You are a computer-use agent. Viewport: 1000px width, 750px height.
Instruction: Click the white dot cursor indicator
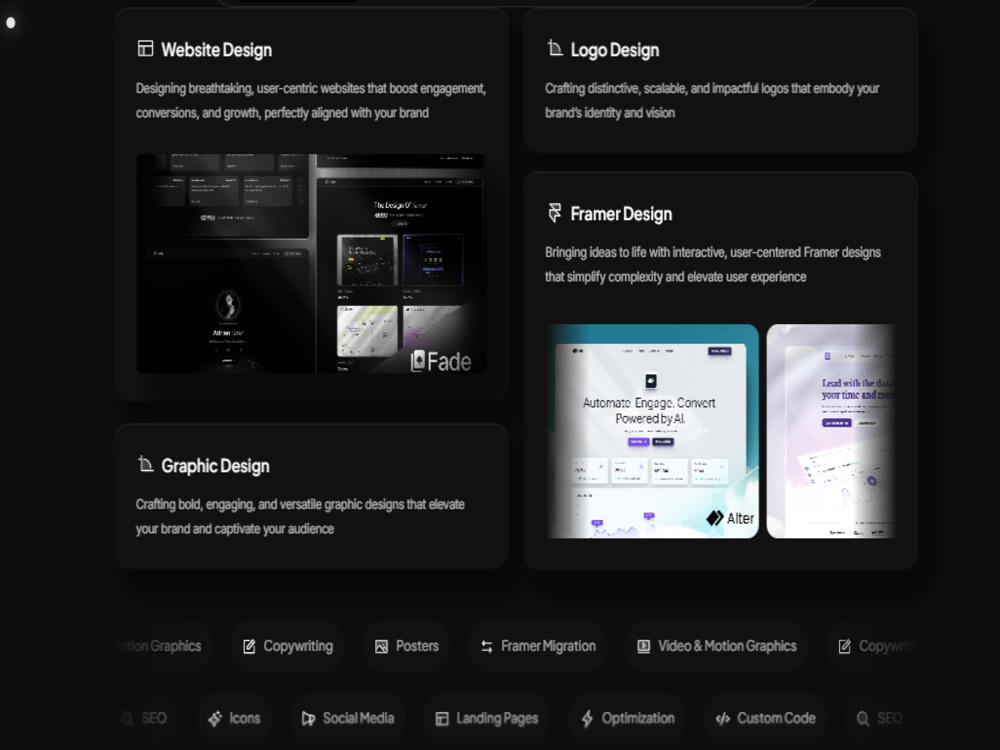point(10,23)
